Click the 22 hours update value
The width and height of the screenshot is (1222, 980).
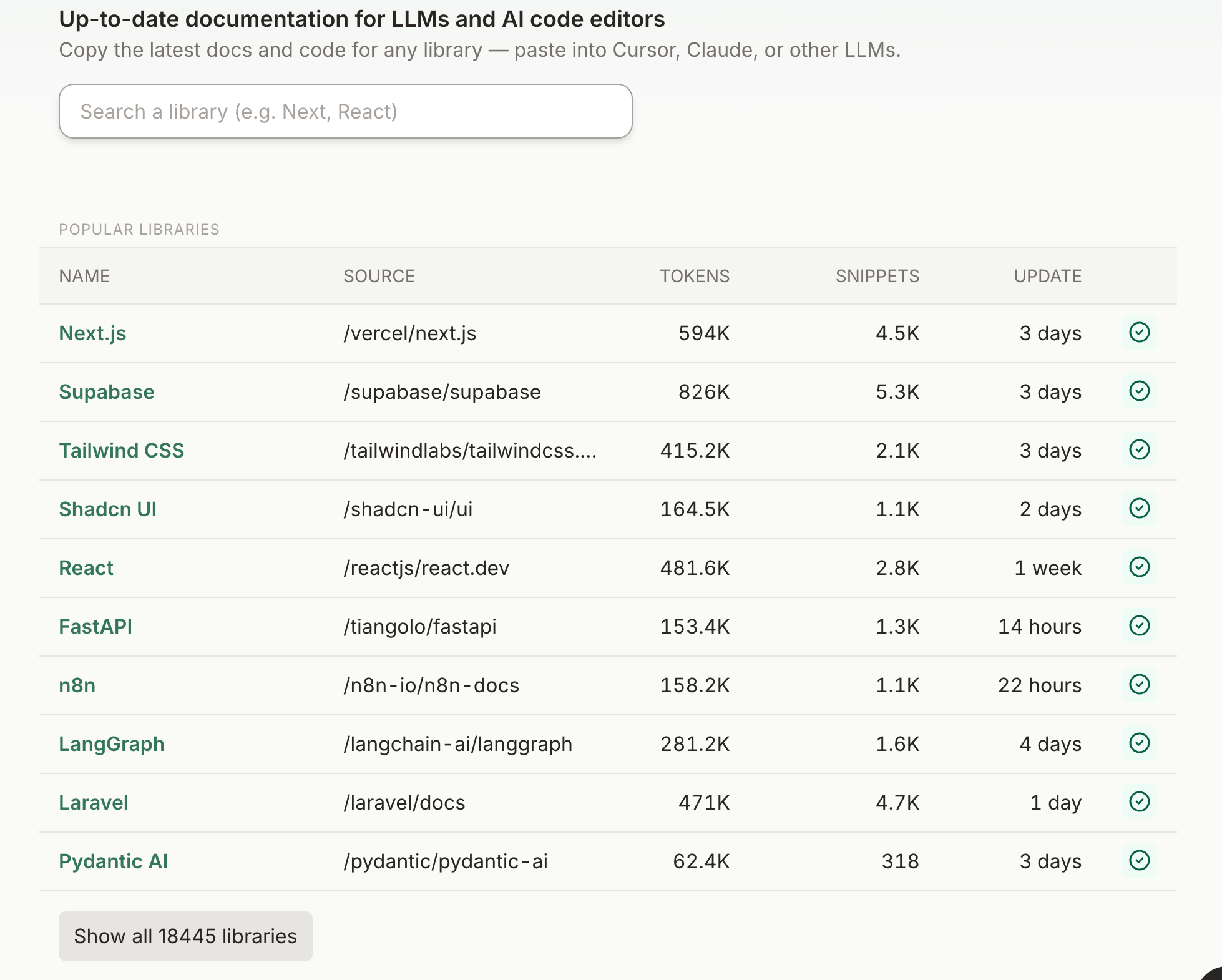pyautogui.click(x=1040, y=685)
